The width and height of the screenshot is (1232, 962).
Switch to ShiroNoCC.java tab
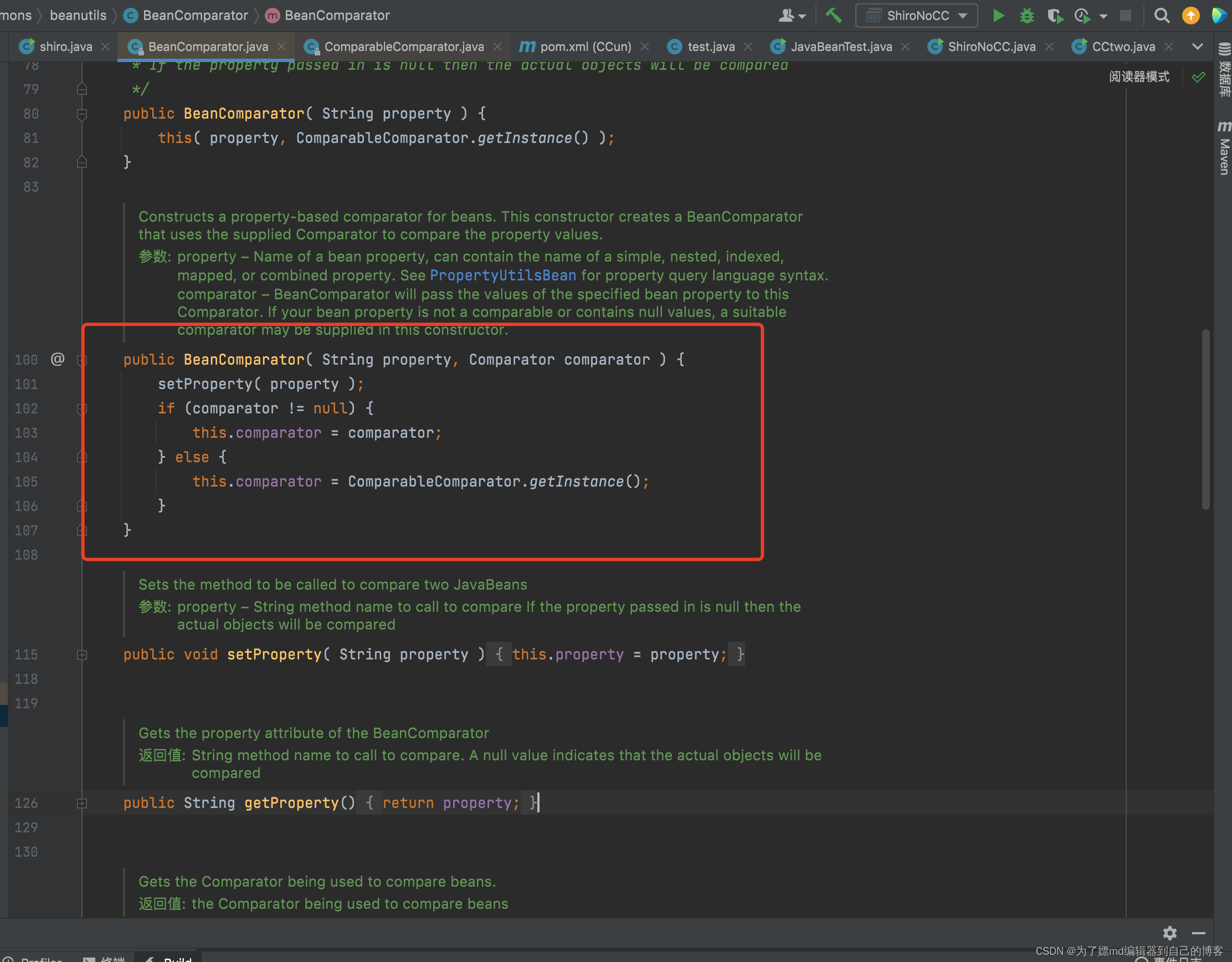pyautogui.click(x=982, y=47)
